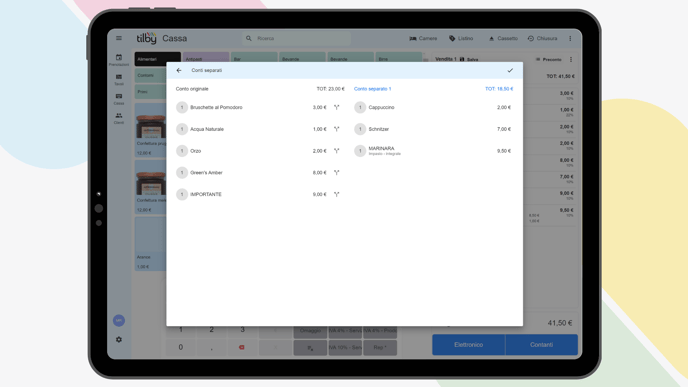The image size is (688, 387).
Task: Click the Bruschette al Pomodoro item name
Action: 216,108
